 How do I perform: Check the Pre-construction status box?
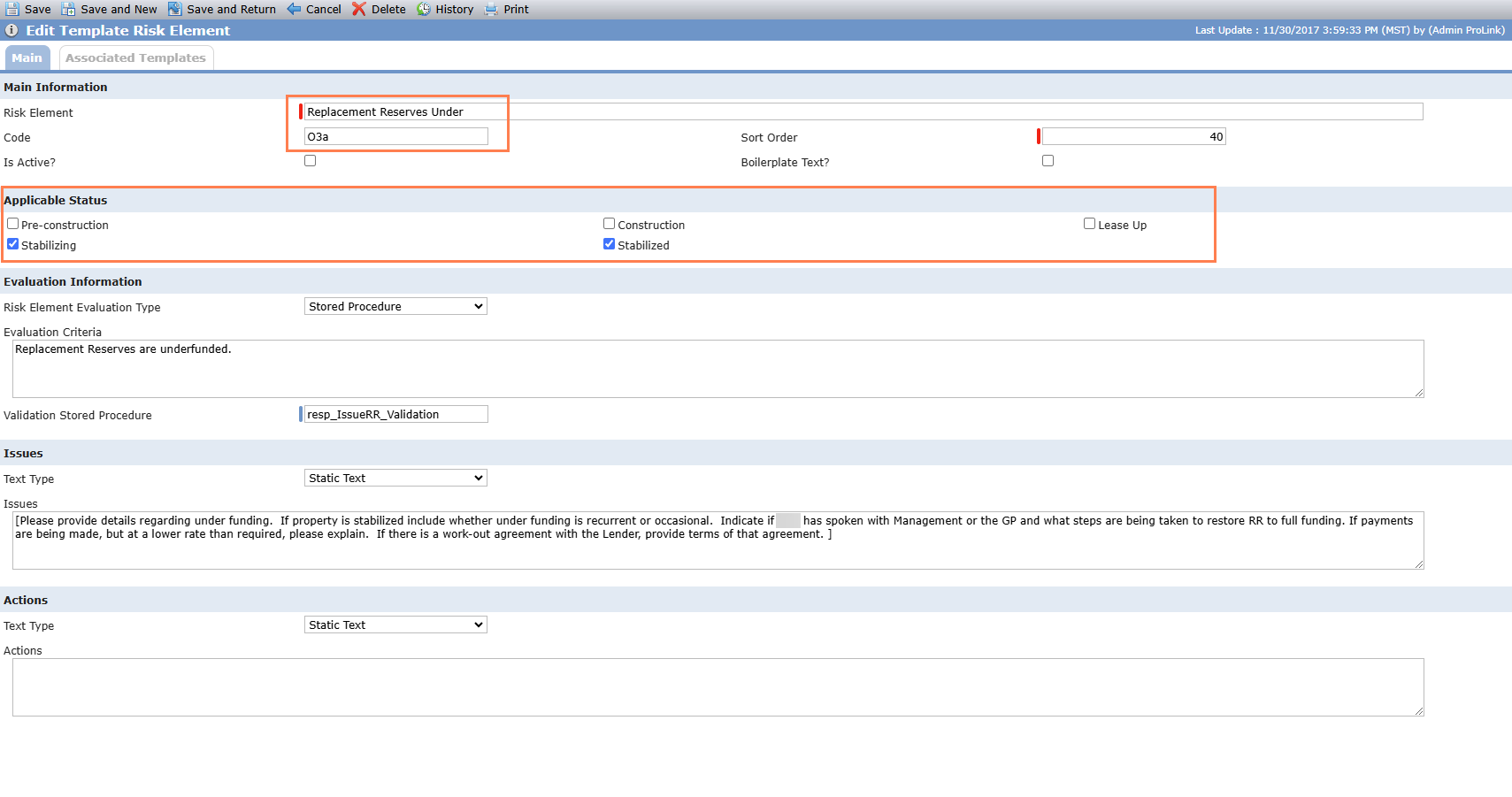pos(12,224)
